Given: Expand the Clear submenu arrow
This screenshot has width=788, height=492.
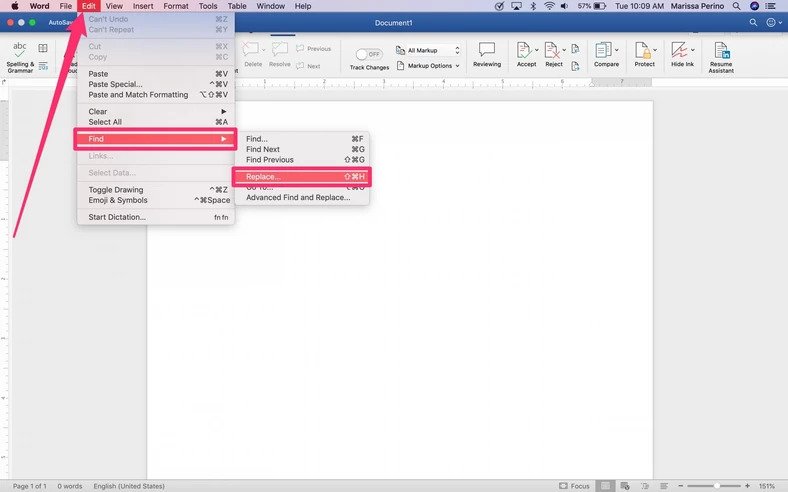Looking at the screenshot, I should (224, 111).
